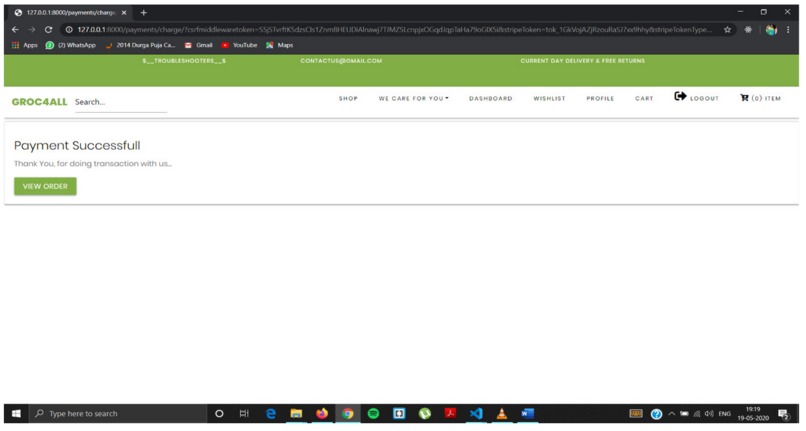This screenshot has height=431, width=806.
Task: Click the address bar URL
Action: 395,30
